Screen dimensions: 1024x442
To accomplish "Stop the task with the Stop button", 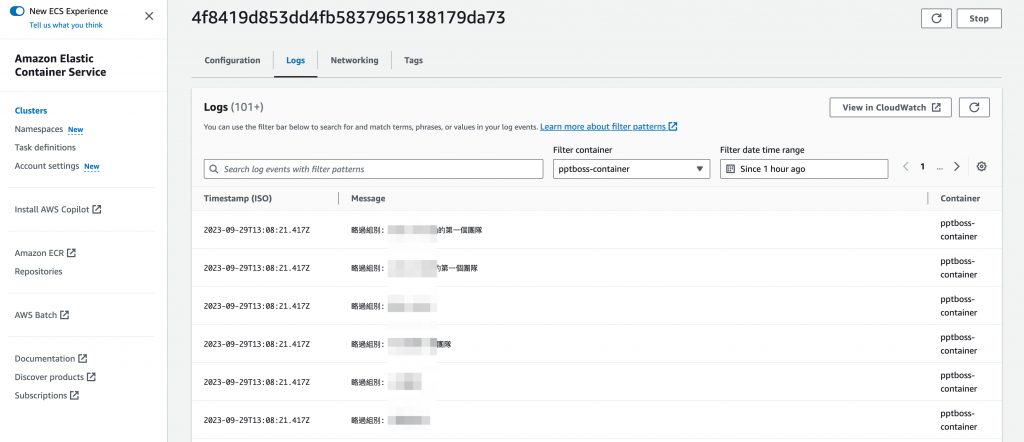I will pyautogui.click(x=979, y=18).
